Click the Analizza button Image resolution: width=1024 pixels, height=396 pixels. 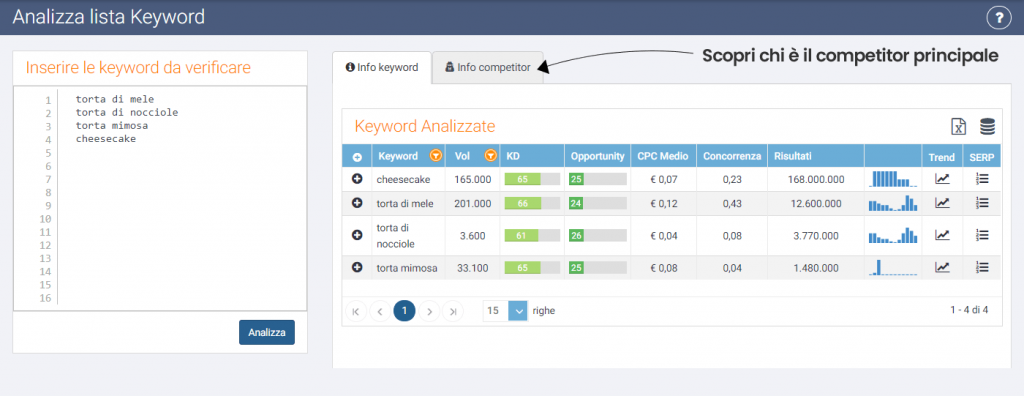pyautogui.click(x=267, y=332)
